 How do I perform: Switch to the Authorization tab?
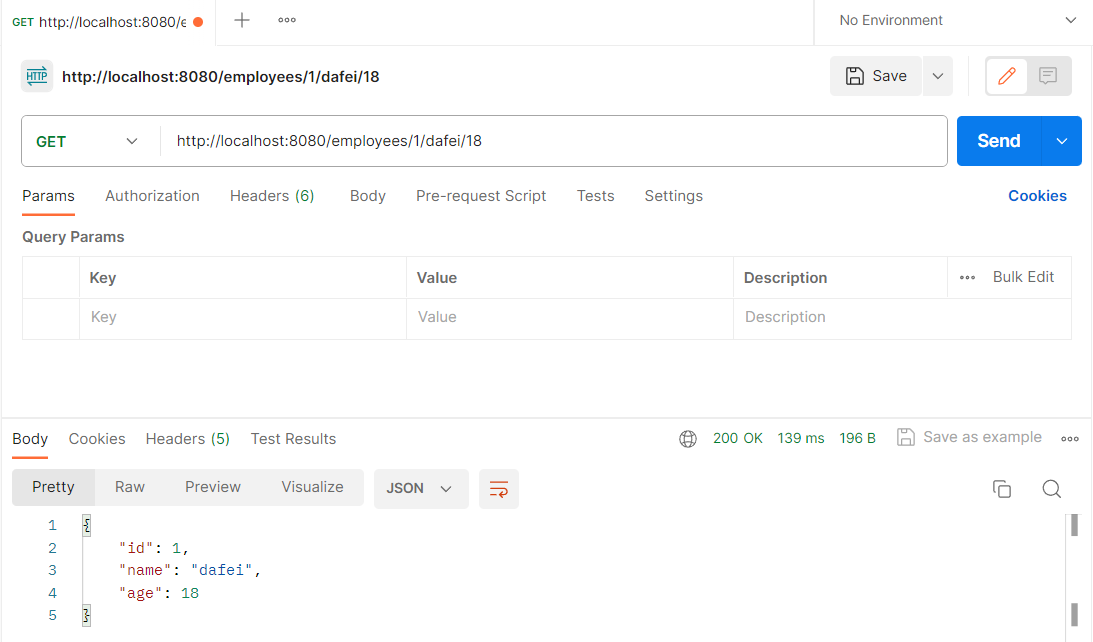point(152,196)
